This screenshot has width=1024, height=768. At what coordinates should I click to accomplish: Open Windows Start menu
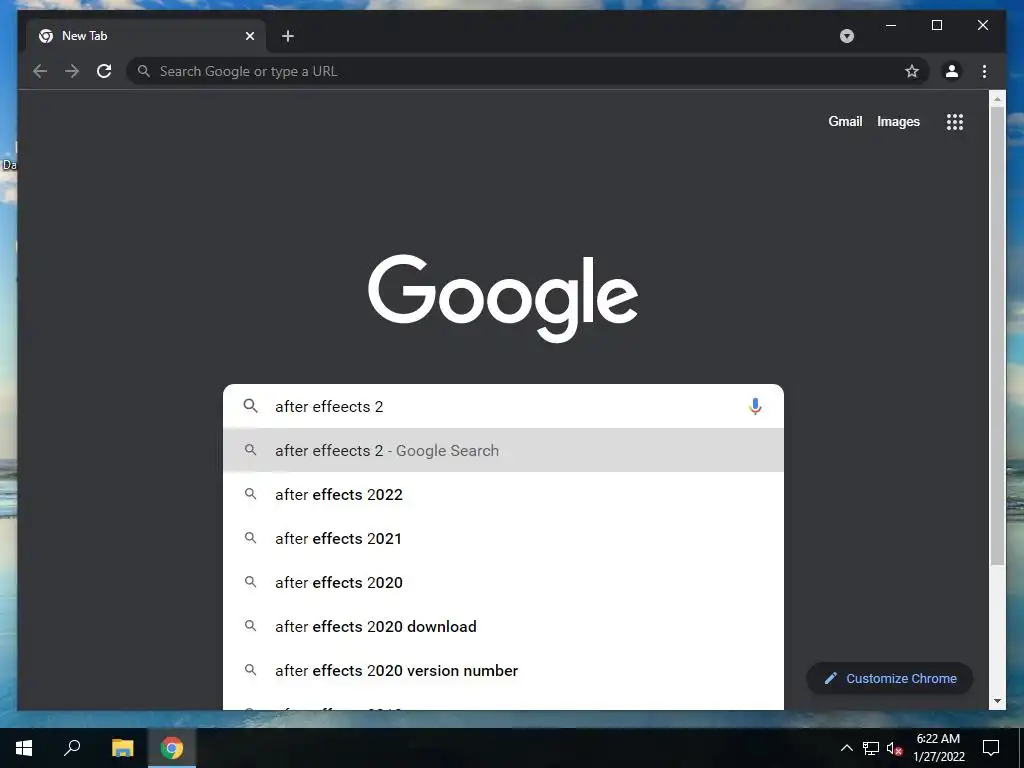pos(24,748)
